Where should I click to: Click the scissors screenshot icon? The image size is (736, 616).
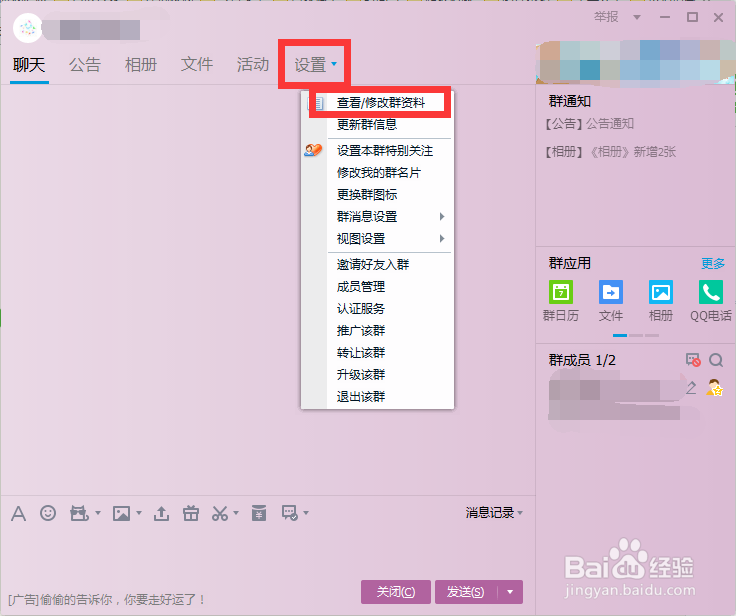[x=220, y=513]
